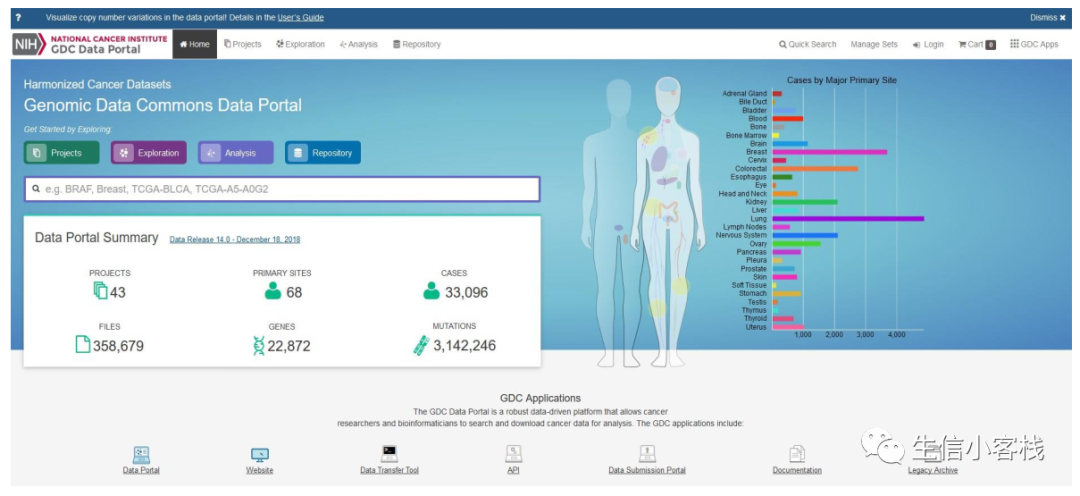Focus the search field with BRAF example
1080x496 pixels.
click(282, 189)
